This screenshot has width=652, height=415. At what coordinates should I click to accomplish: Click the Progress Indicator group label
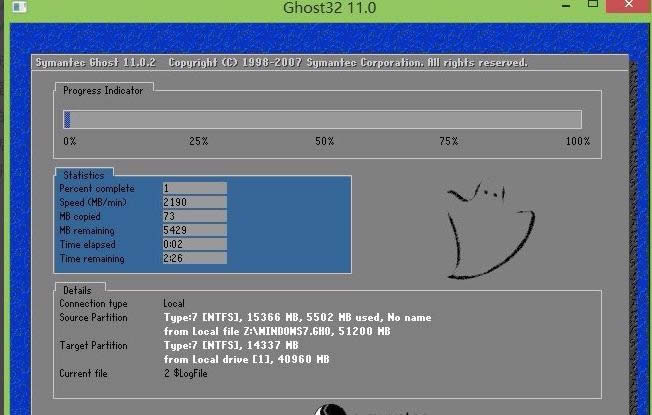pos(103,91)
